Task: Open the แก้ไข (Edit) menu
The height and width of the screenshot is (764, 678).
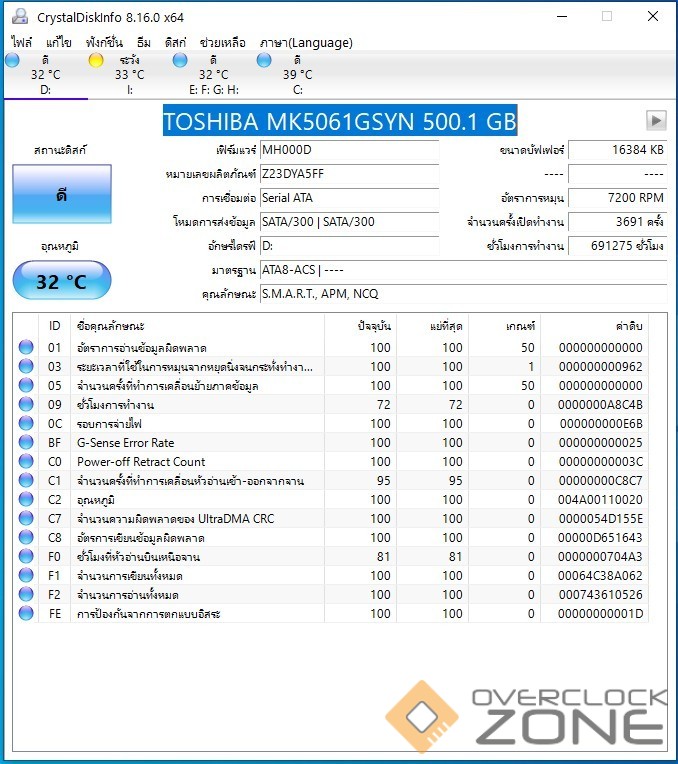Action: click(59, 42)
